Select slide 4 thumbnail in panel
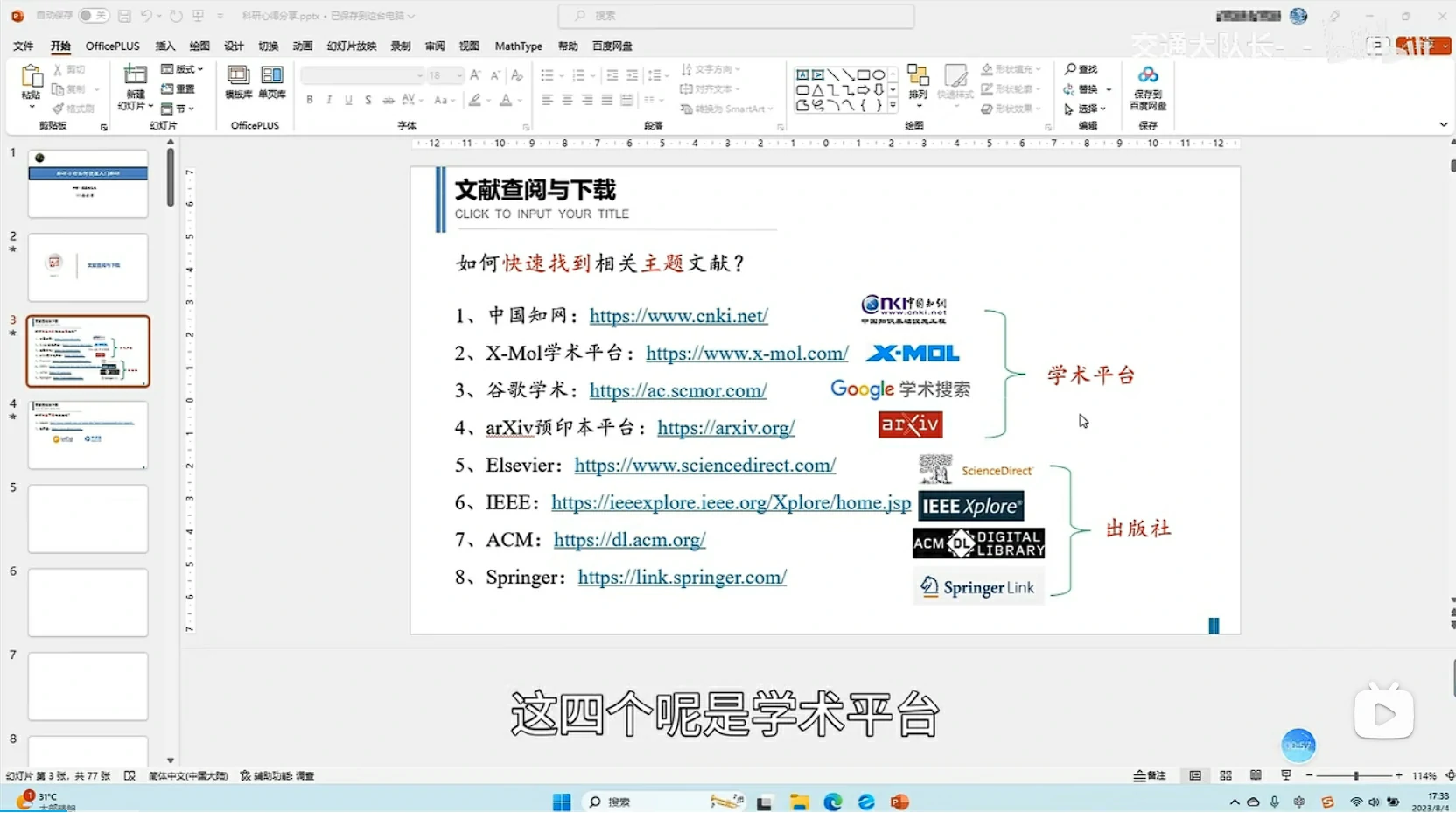The height and width of the screenshot is (813, 1456). [87, 435]
